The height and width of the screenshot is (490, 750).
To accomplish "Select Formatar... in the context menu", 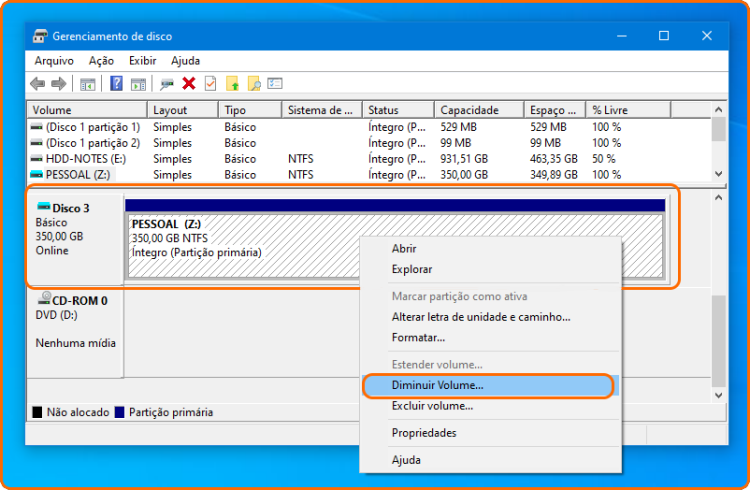I will (x=491, y=337).
